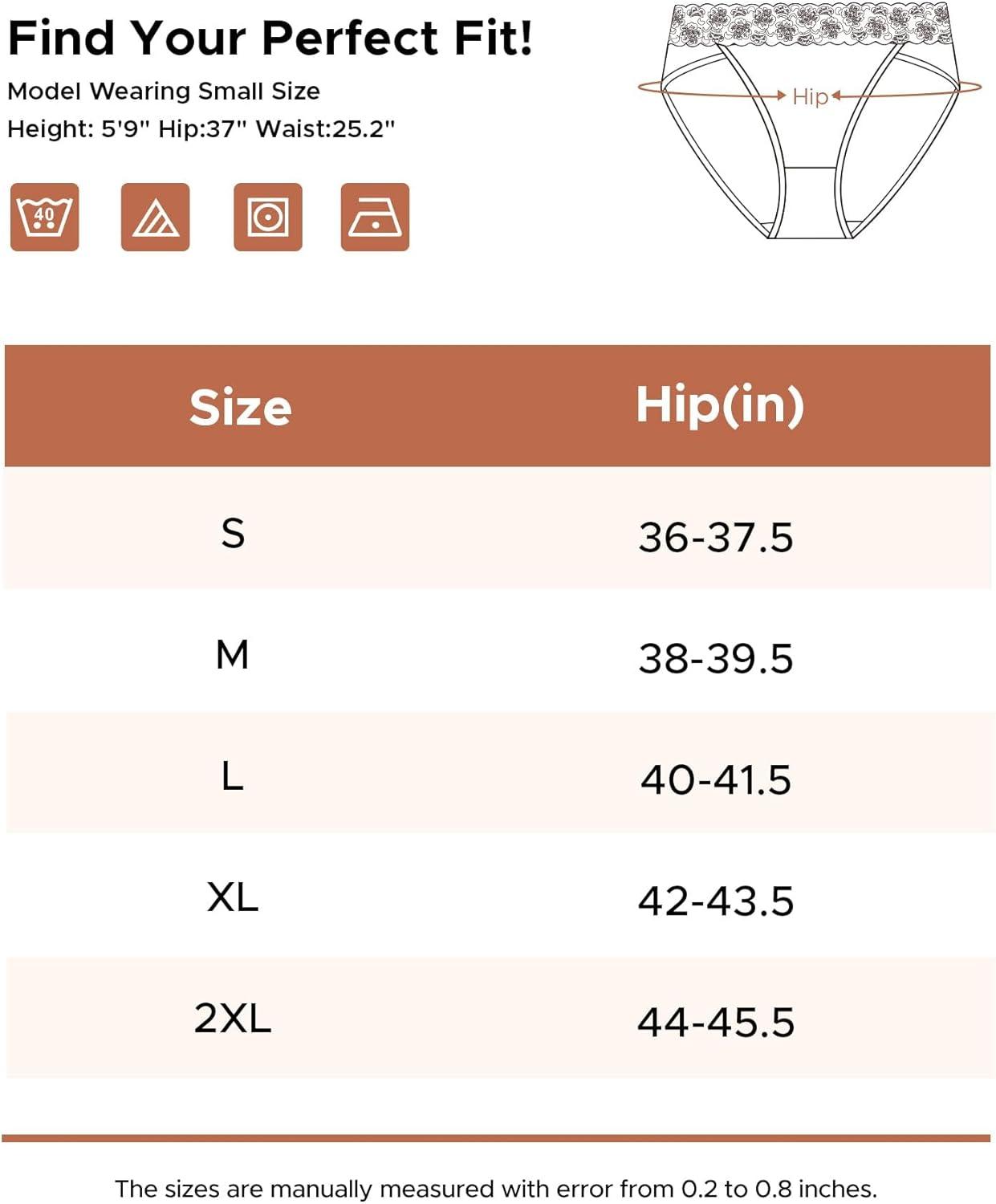Select the M size cell
Screen dimensions: 996x1204
(233, 655)
